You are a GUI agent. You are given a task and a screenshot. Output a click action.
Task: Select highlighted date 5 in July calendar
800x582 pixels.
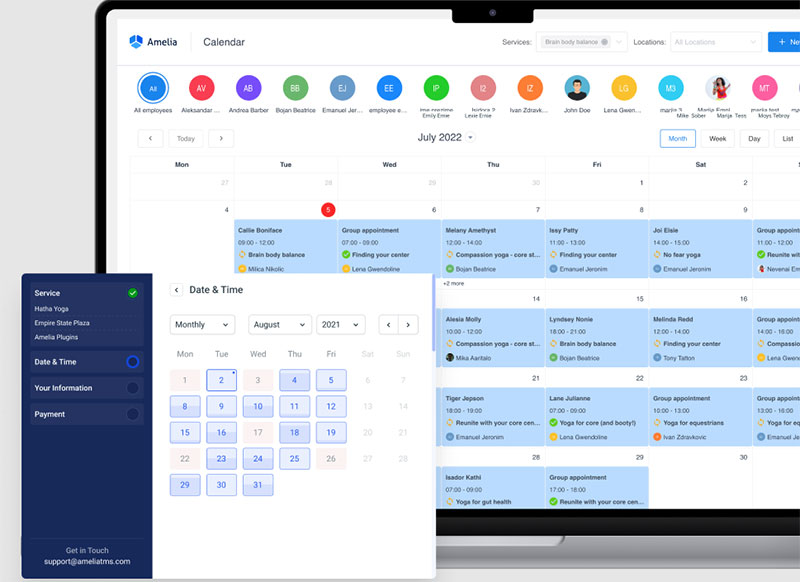point(328,210)
